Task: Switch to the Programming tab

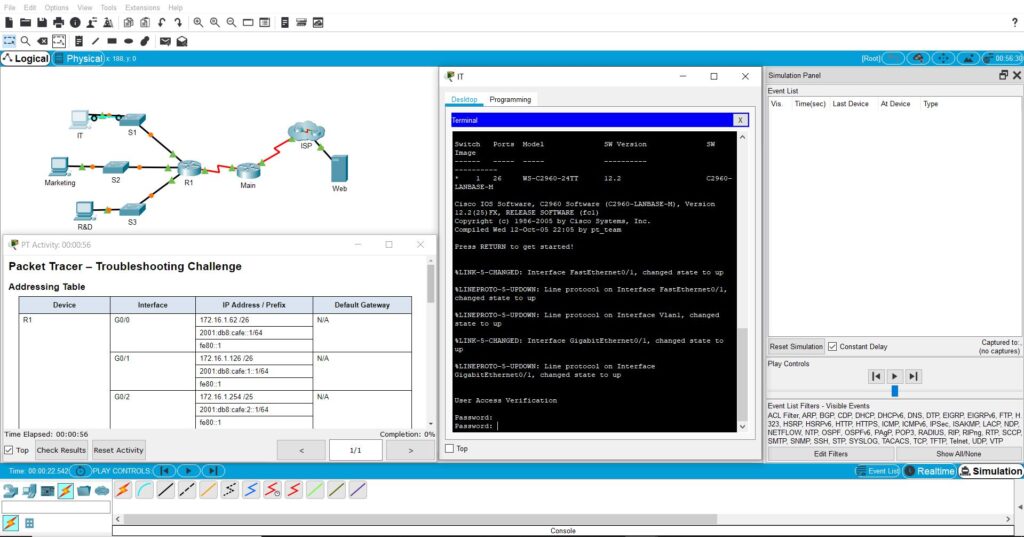Action: [x=510, y=99]
